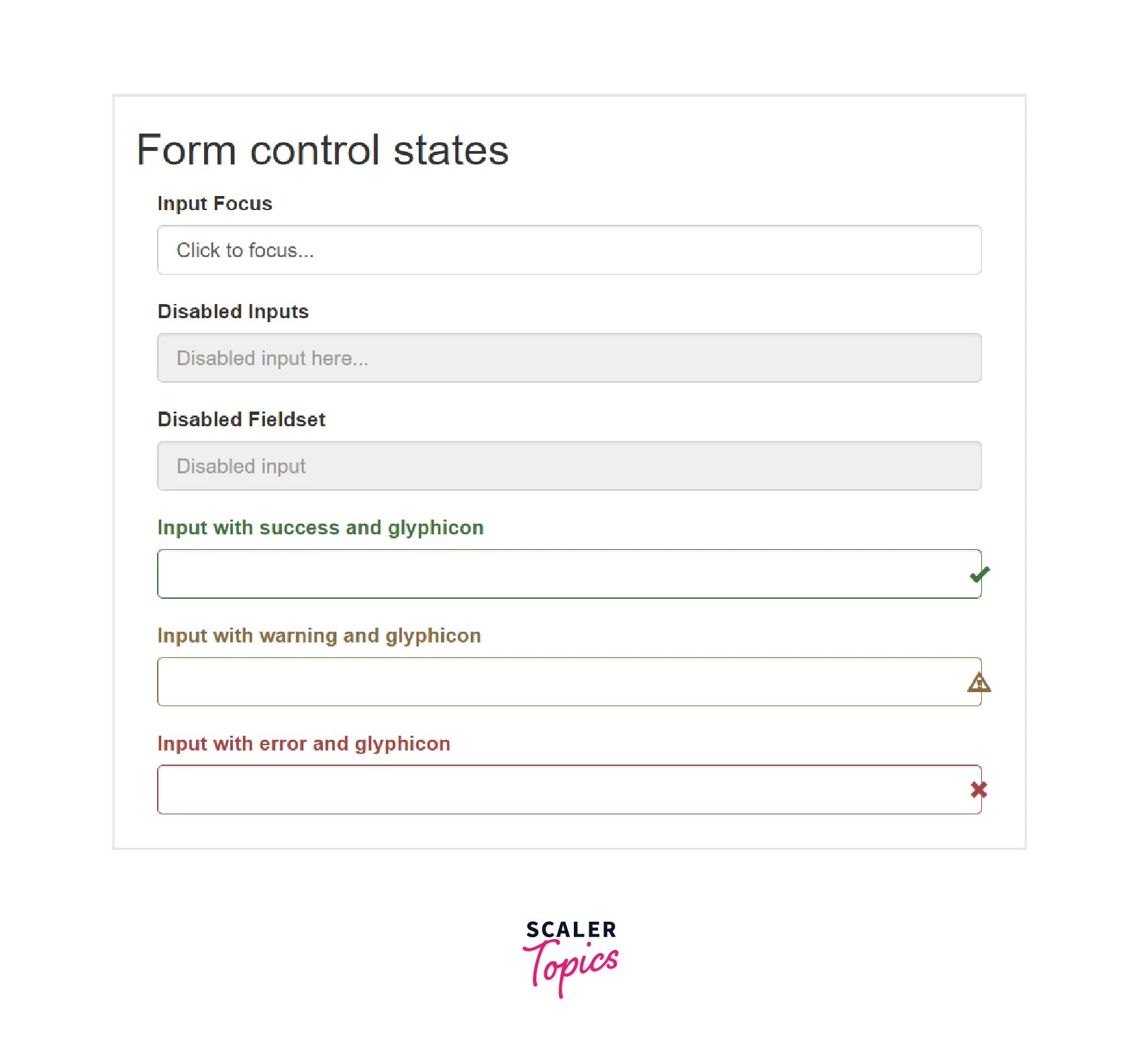Click the 'Disabled Inputs' label
Viewport: 1141px width, 1064px height.
click(233, 311)
